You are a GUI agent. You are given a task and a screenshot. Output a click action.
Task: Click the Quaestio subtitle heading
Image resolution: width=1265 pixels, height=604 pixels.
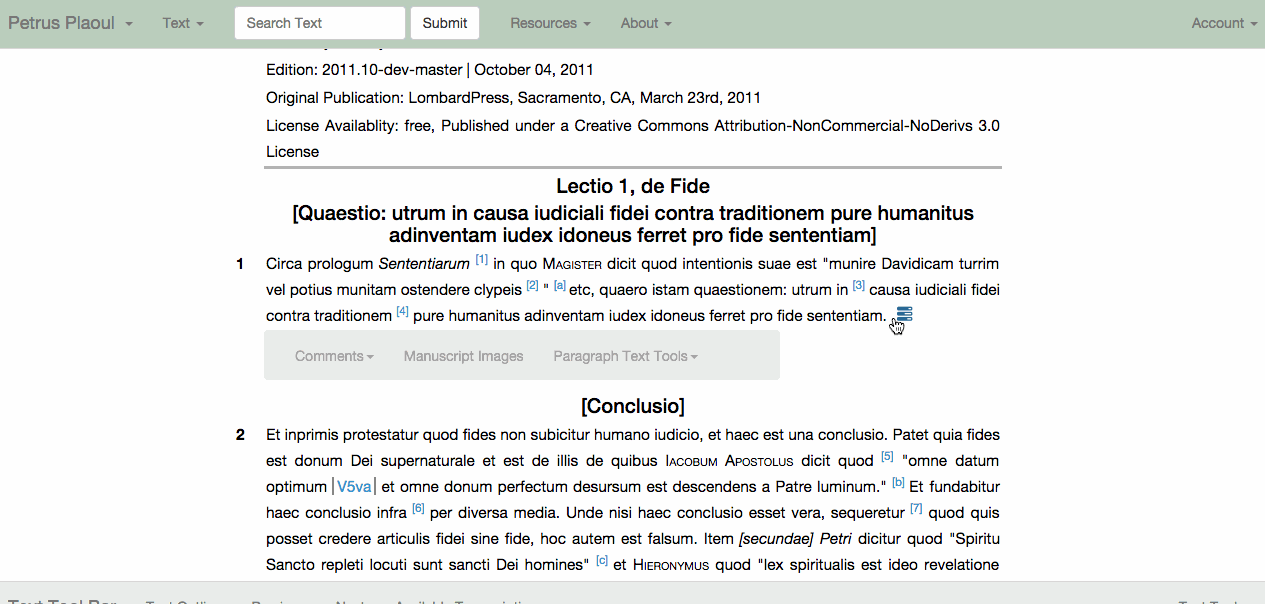(633, 225)
